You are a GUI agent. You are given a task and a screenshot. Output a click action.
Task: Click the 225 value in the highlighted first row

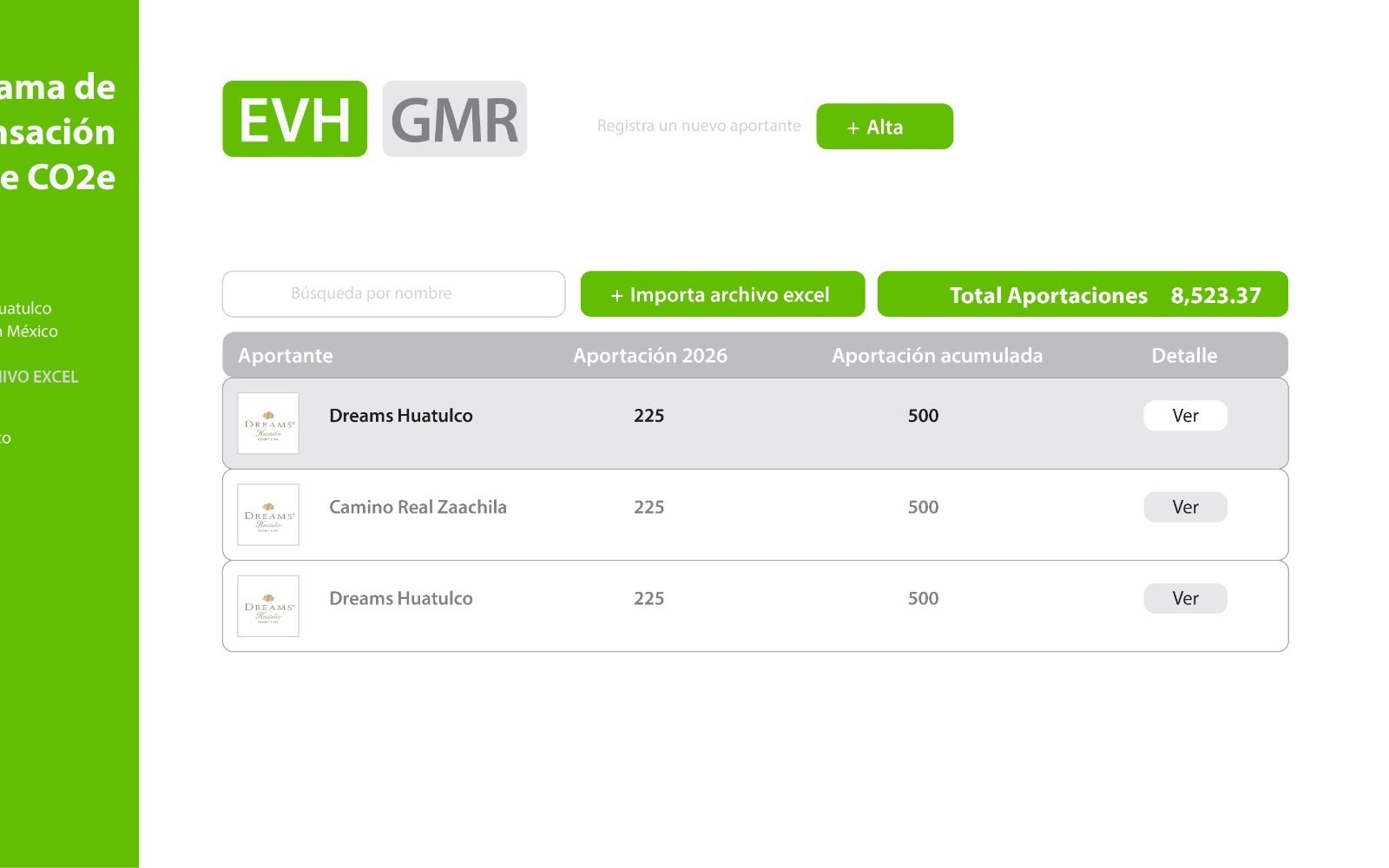point(648,416)
